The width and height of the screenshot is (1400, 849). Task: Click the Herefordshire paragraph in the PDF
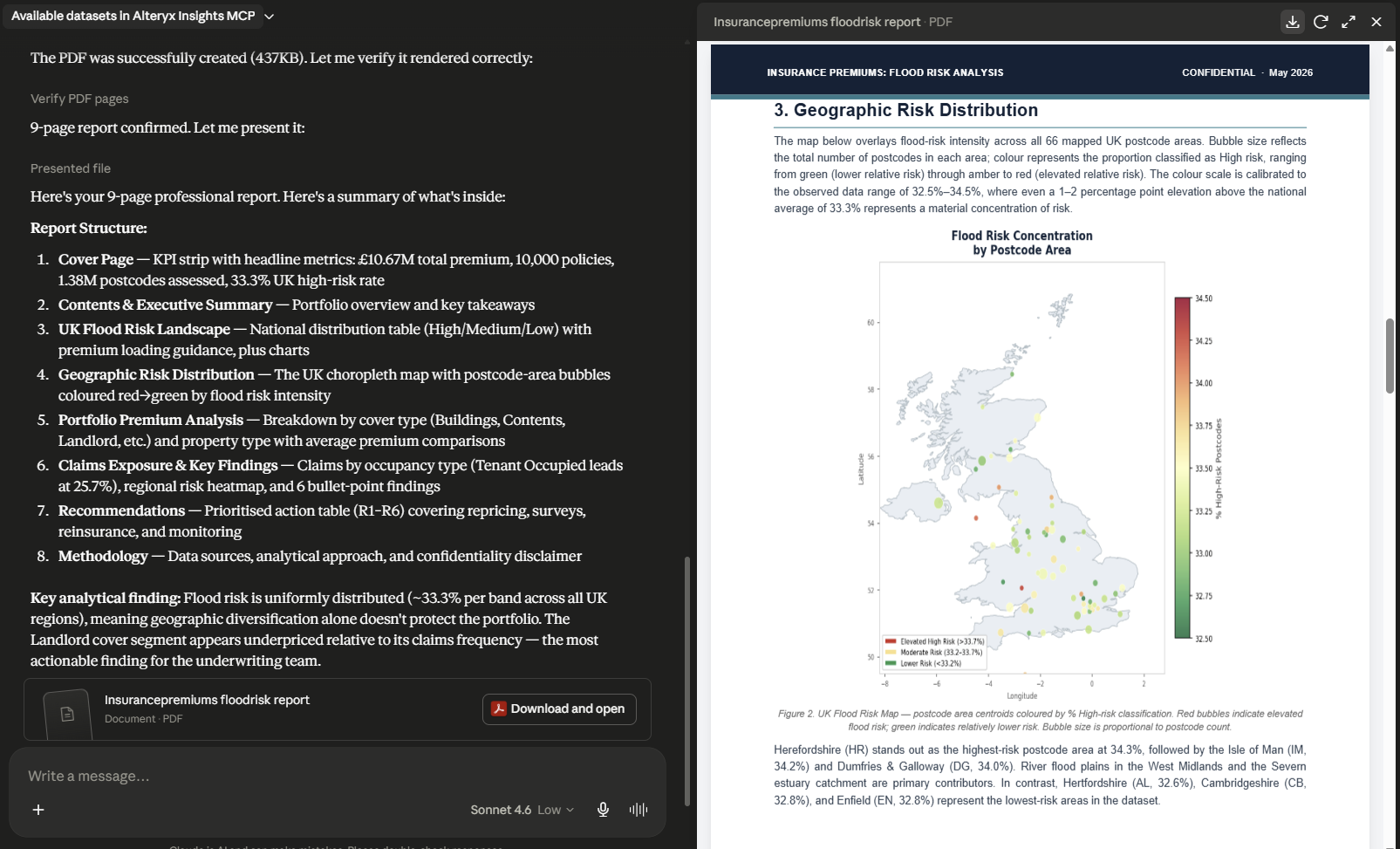pos(1040,775)
